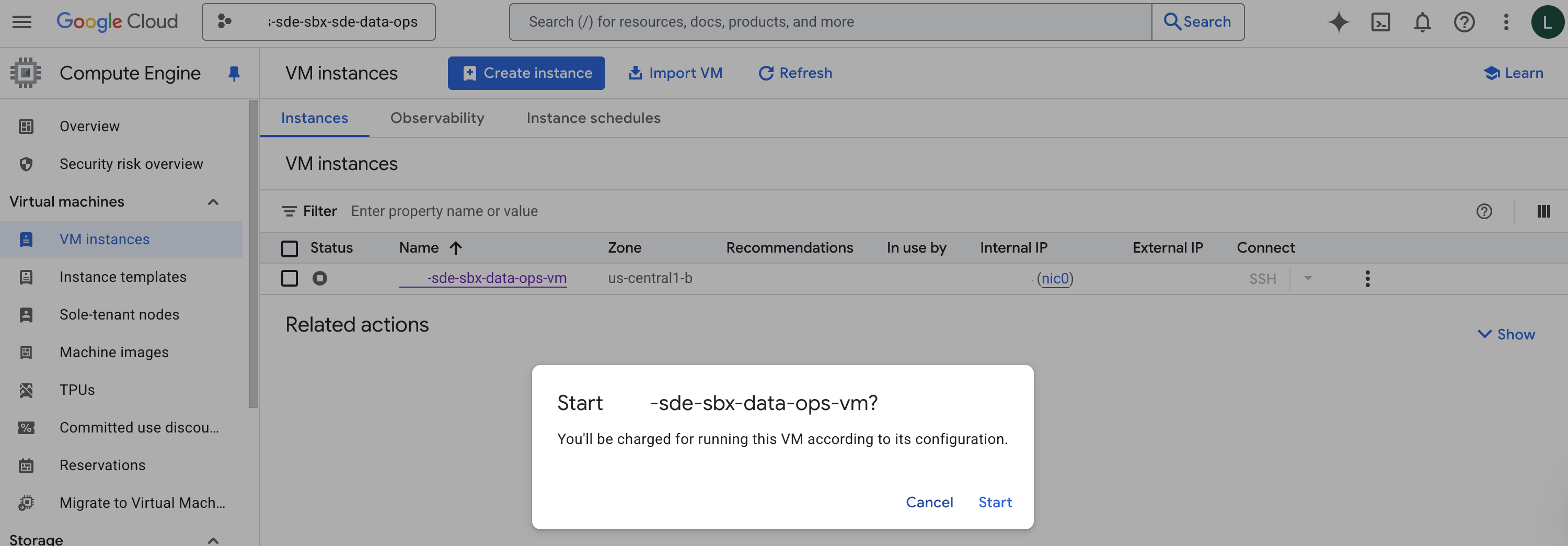Screen dimensions: 1568x546
Task: Open the notifications bell
Action: (1422, 22)
